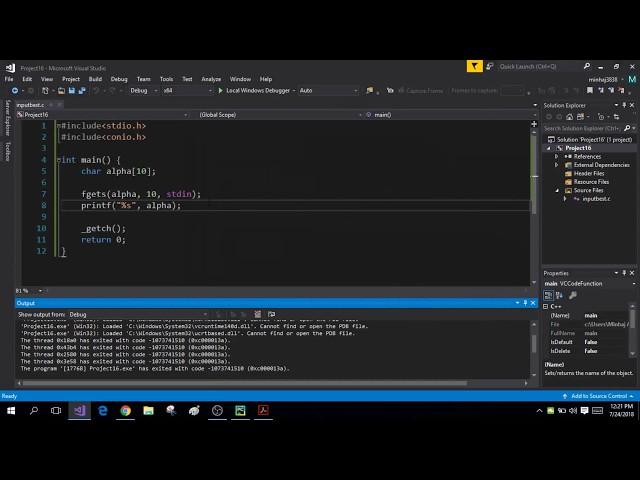The image size is (640, 480).
Task: Open the Auto debugger type dropdown
Action: click(x=329, y=91)
